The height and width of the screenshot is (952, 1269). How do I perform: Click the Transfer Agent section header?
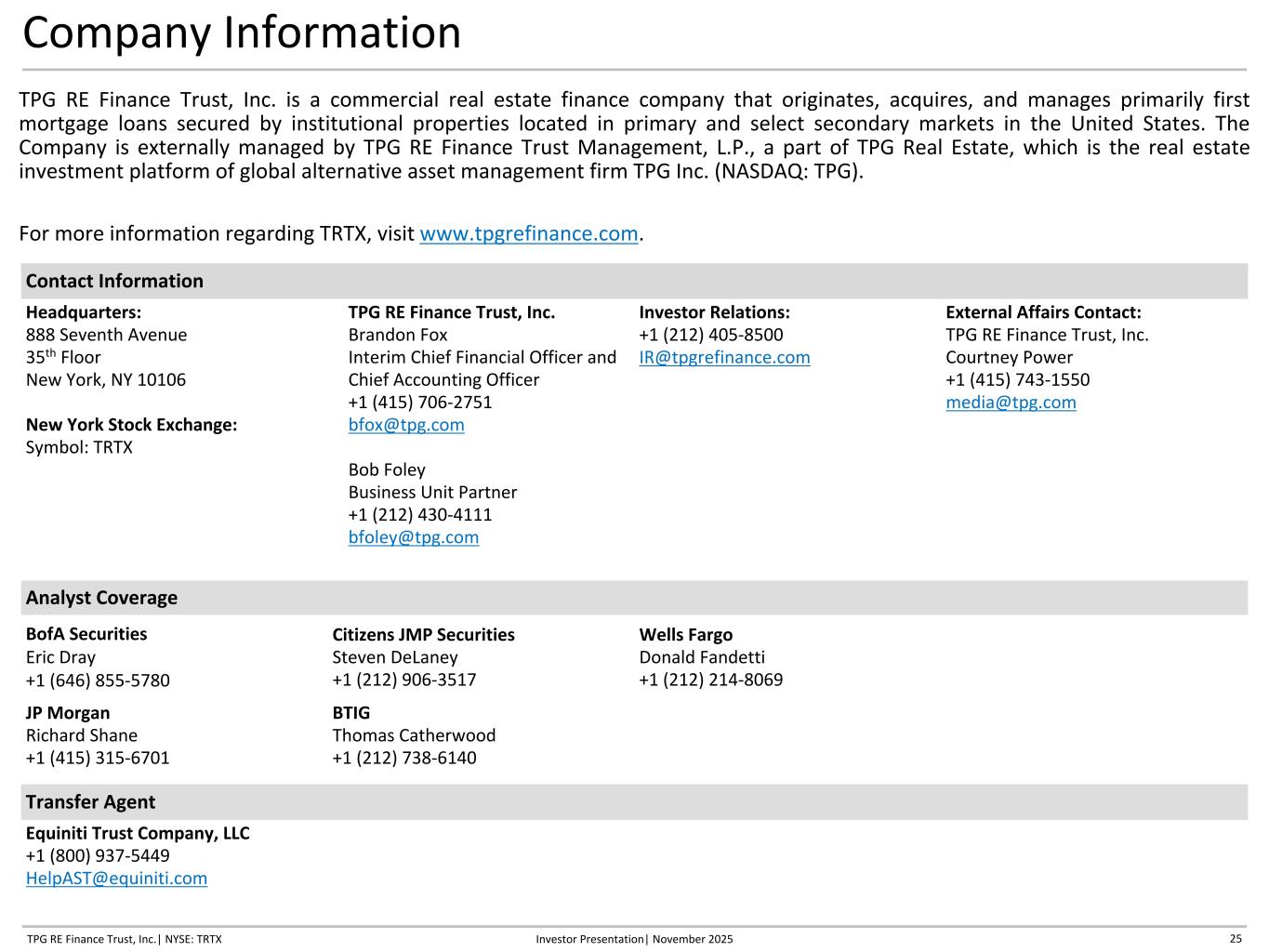(x=634, y=801)
